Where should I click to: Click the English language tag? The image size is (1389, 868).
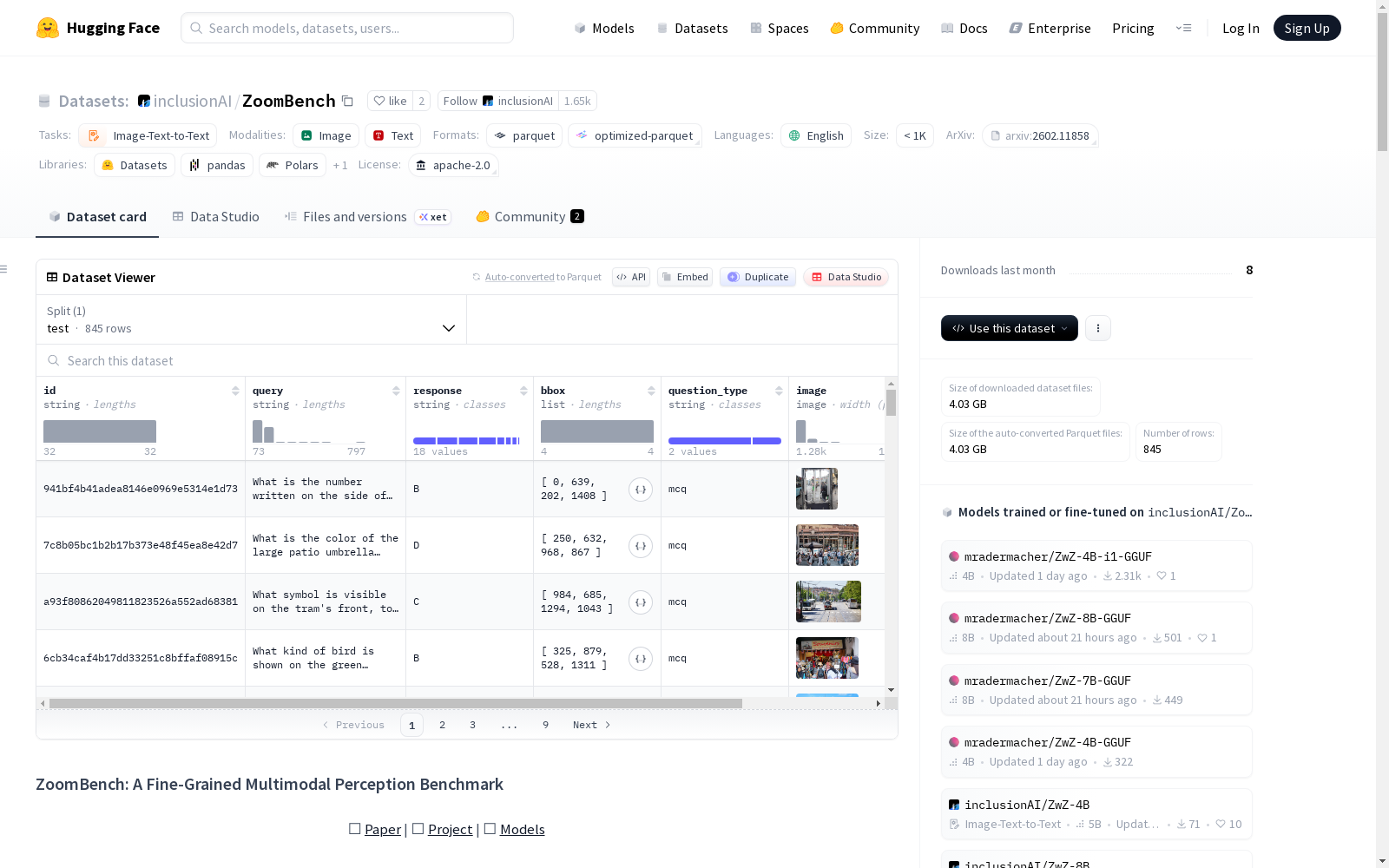(816, 135)
